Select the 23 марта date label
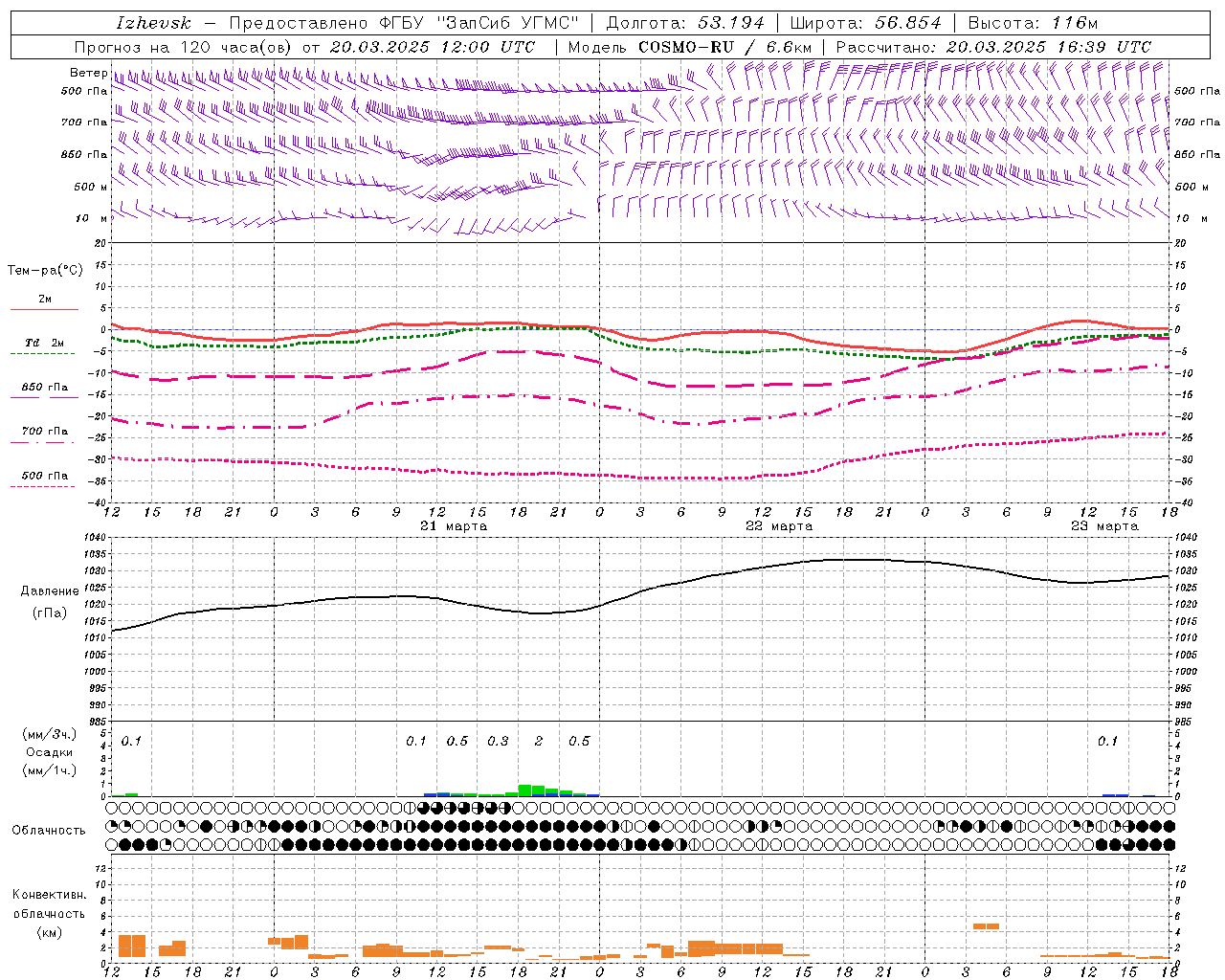Screen dimensions: 1225x980 [1104, 526]
